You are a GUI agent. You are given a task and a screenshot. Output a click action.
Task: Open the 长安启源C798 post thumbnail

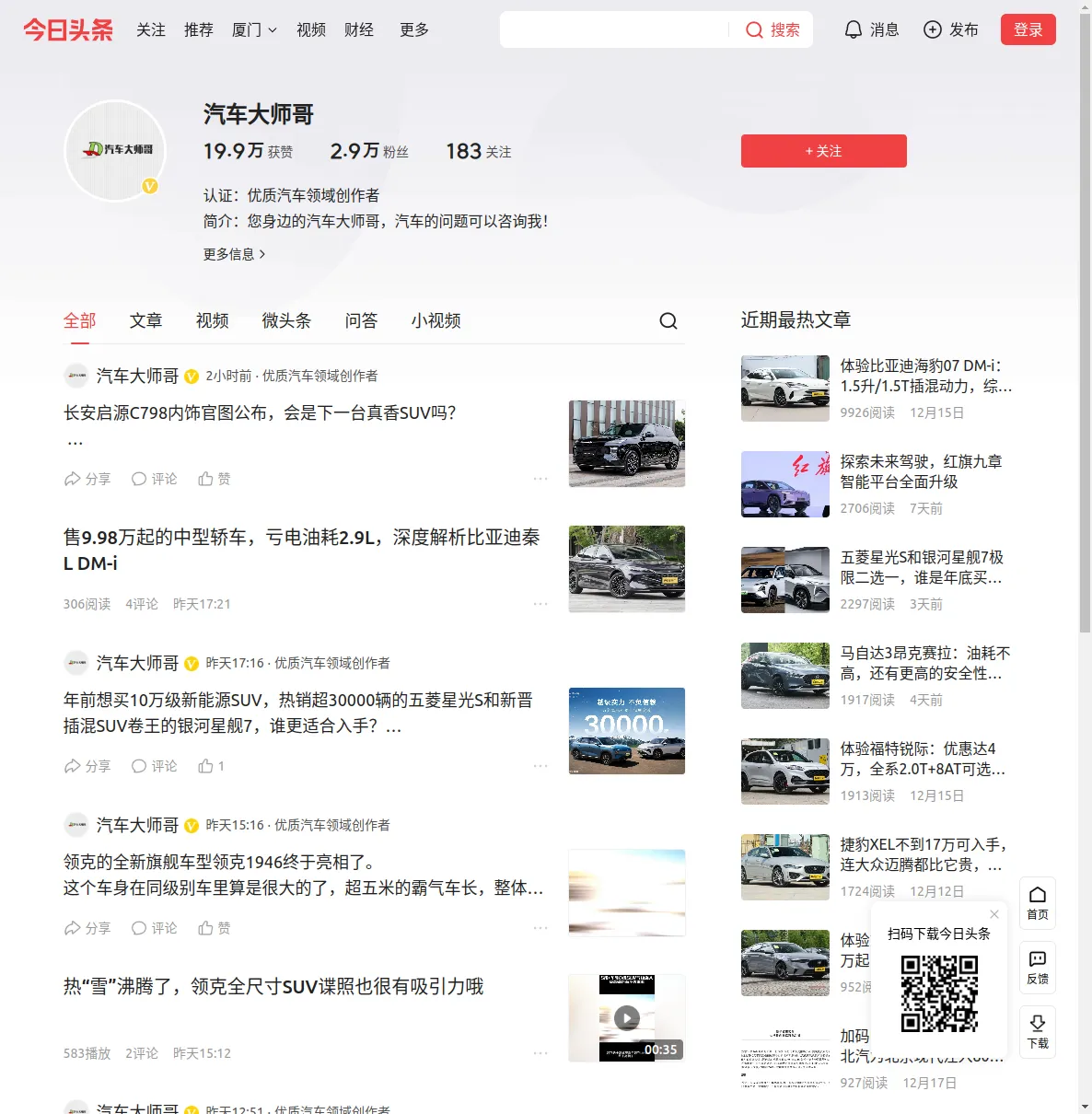(x=627, y=444)
